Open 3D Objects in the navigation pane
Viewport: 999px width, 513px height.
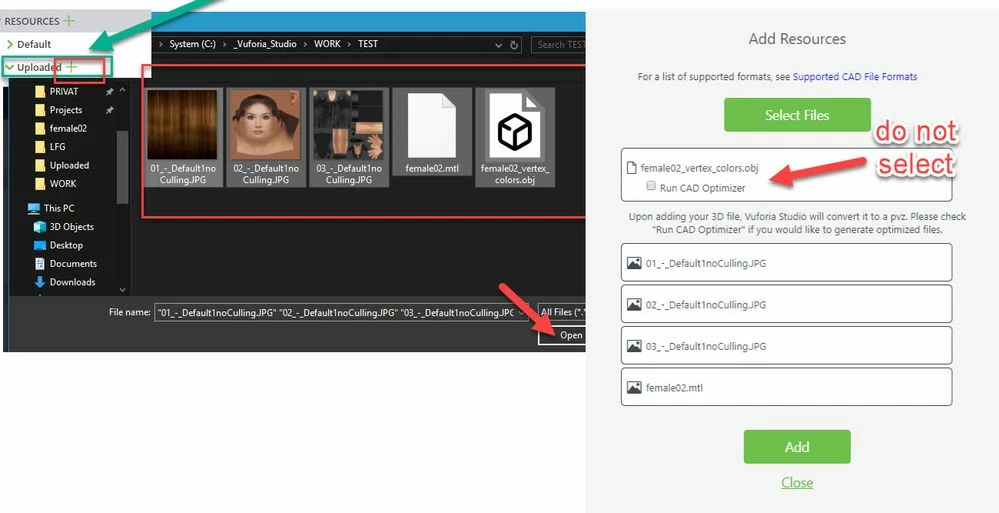(x=71, y=227)
